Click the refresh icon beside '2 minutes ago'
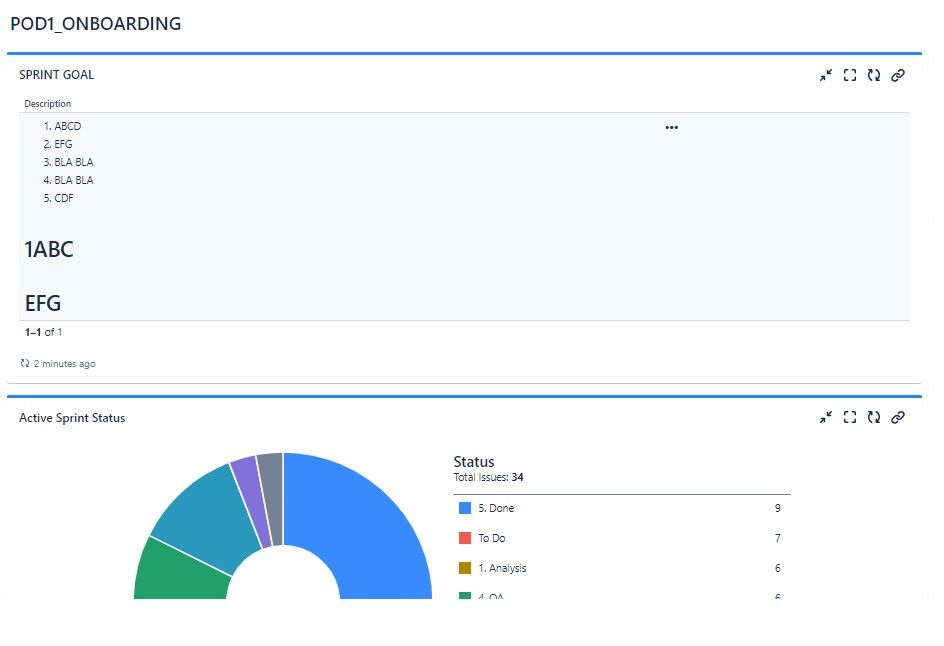Viewport: 944px width, 646px height. pos(25,363)
